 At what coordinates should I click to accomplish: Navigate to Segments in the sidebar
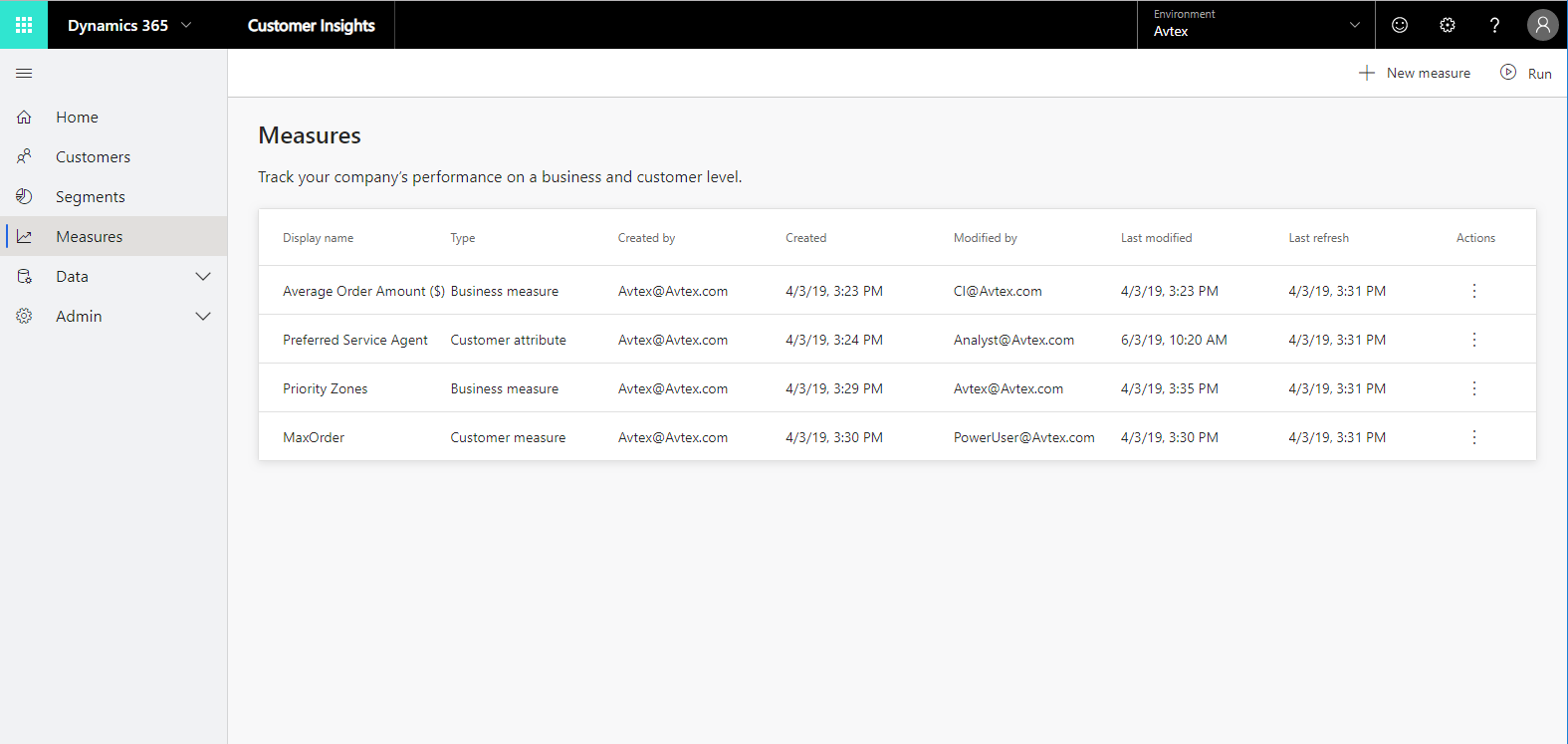(x=90, y=197)
